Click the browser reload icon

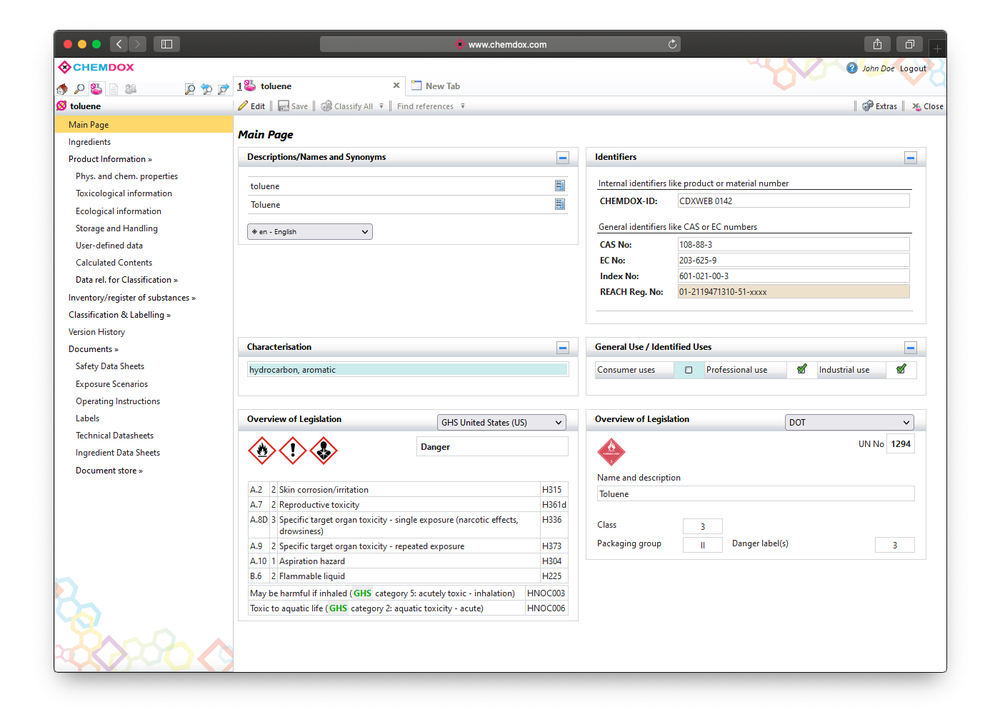[672, 44]
